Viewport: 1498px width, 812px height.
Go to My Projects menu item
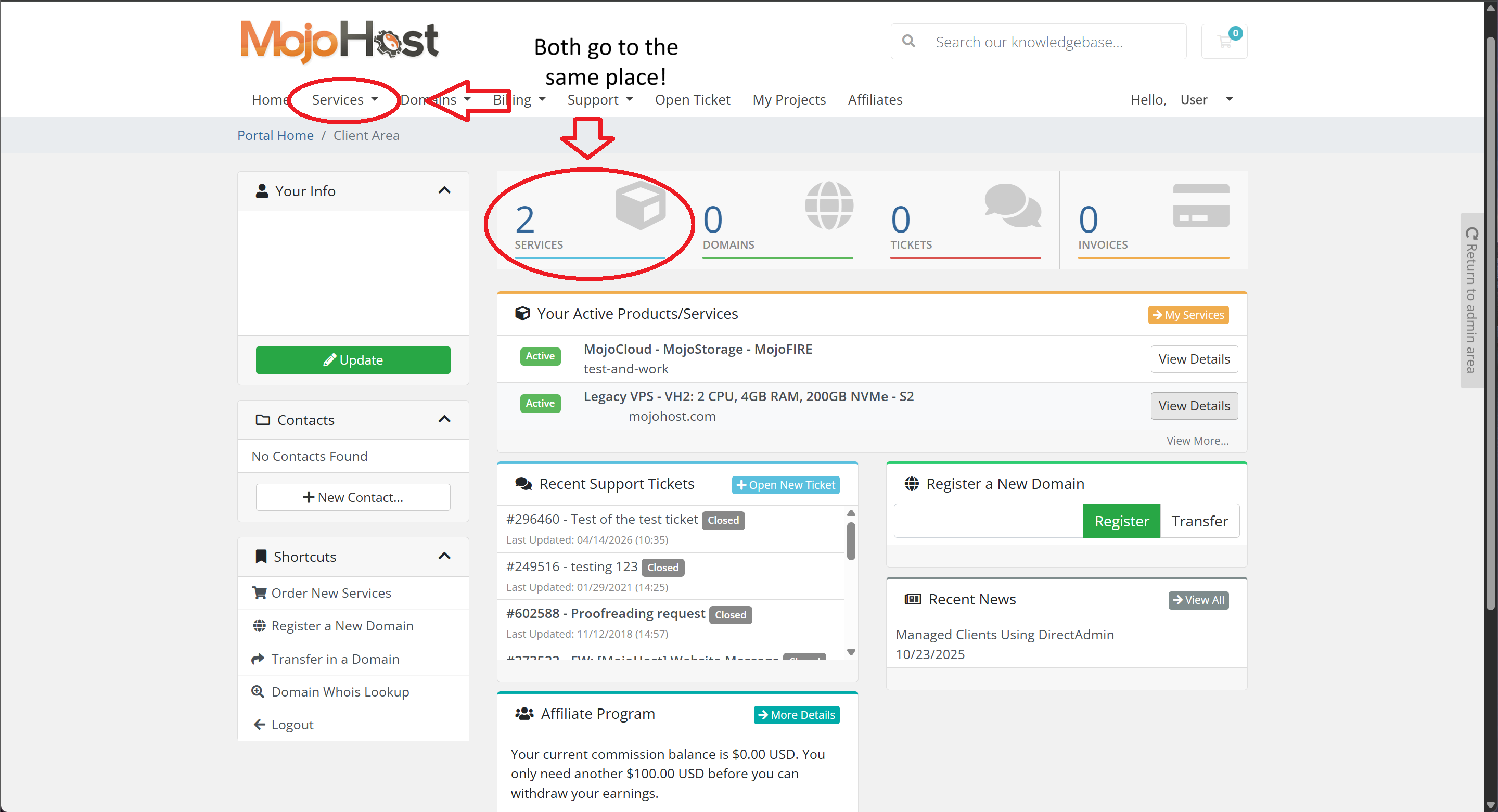788,100
